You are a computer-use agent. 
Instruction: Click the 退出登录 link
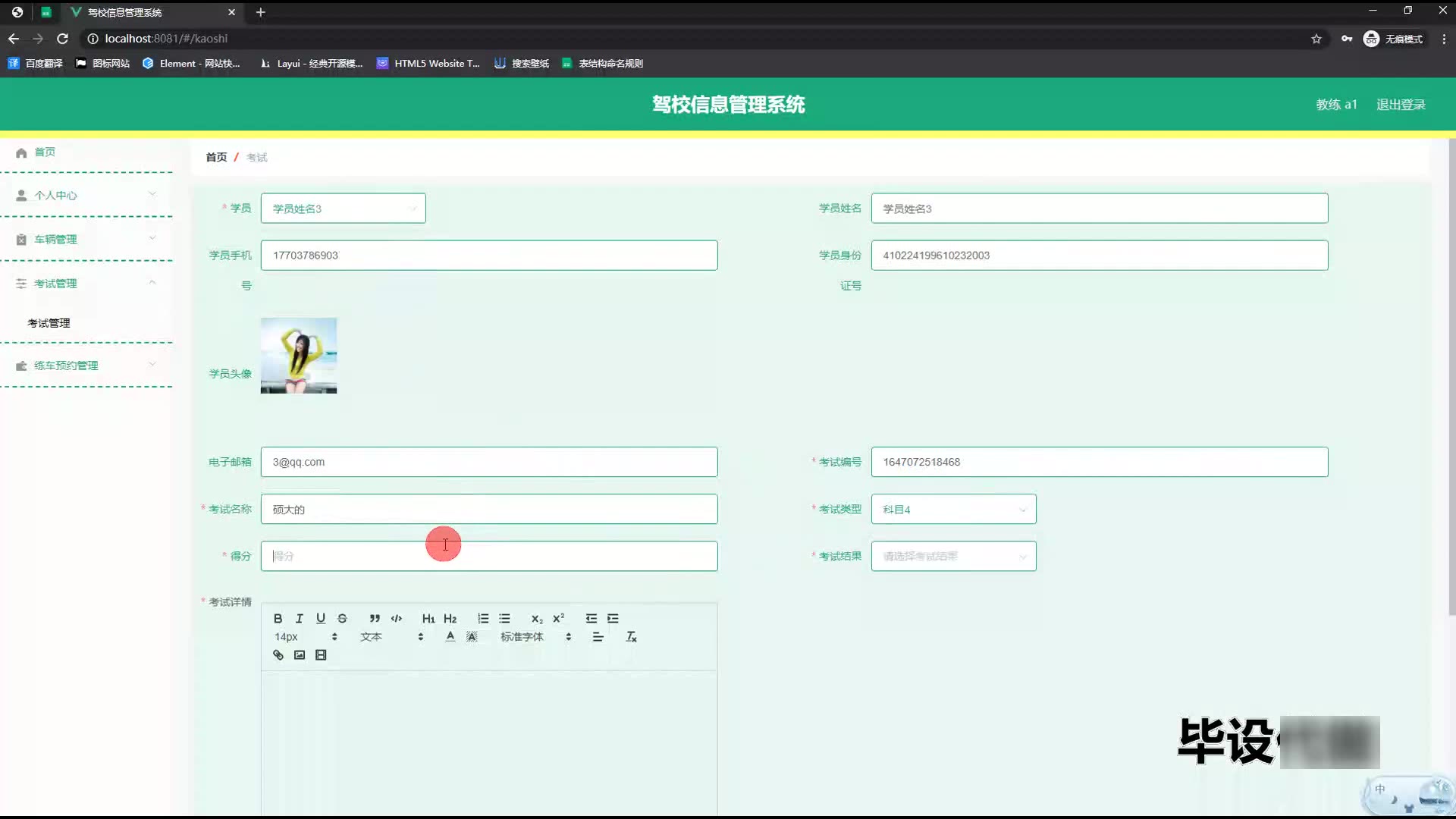(1401, 105)
